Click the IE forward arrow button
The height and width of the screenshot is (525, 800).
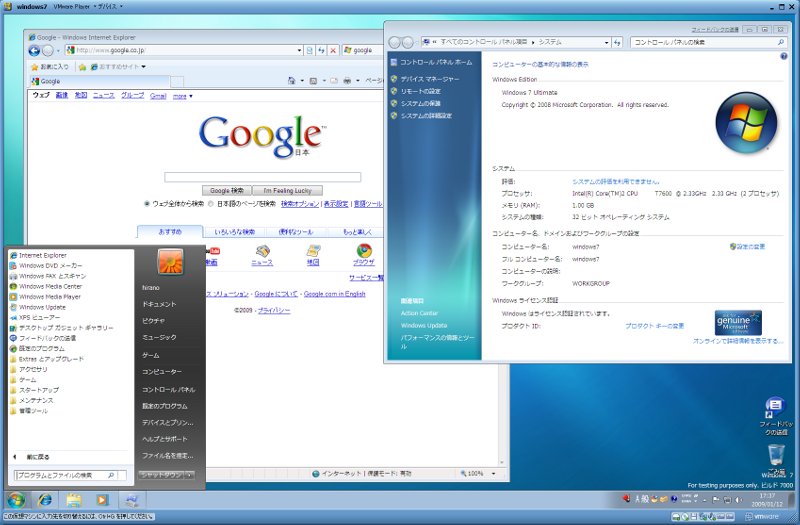tap(47, 51)
